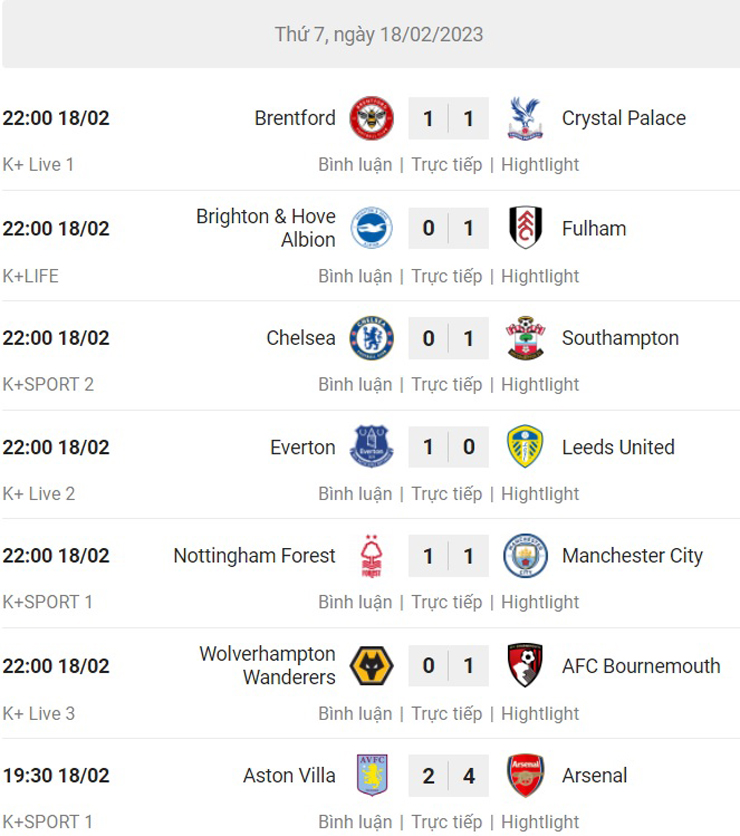
Task: Click the Southampton club crest
Action: 525,338
